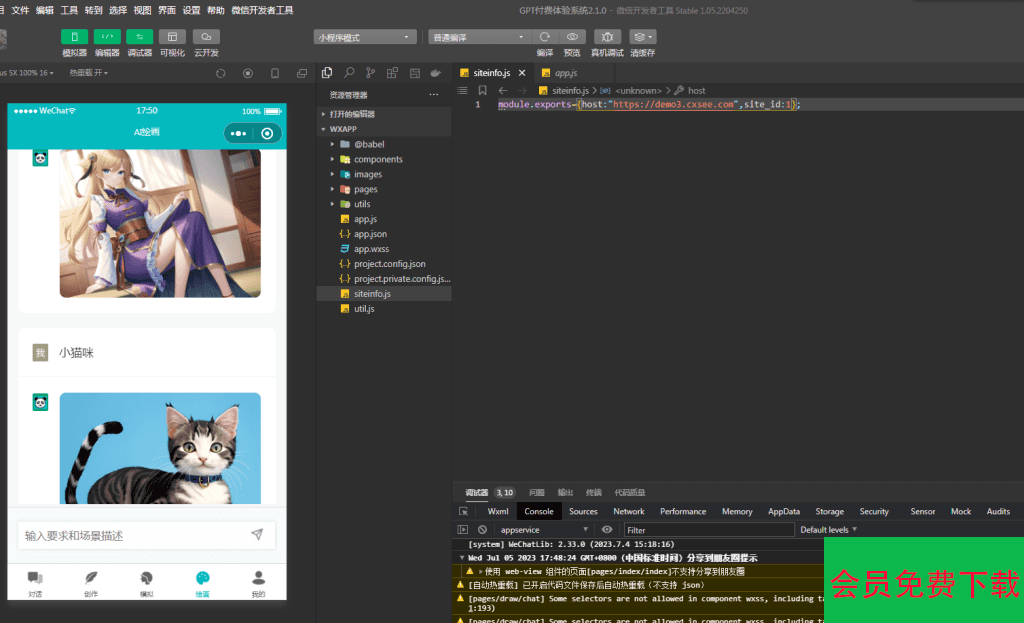Viewport: 1024px width, 623px height.
Task: Open the search icon in editor sidebar
Action: 349,73
